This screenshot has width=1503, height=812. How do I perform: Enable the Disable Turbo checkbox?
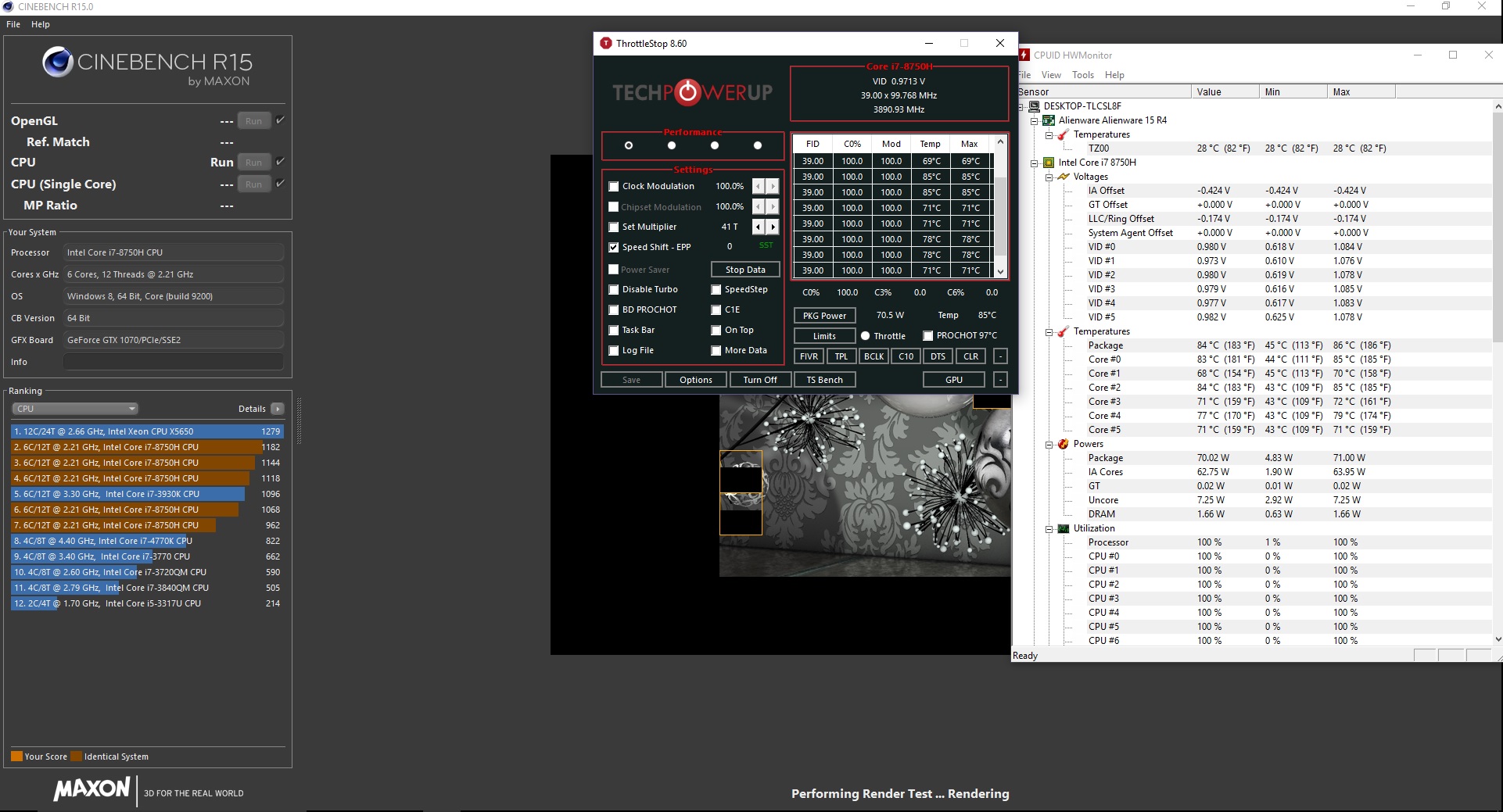click(x=614, y=290)
